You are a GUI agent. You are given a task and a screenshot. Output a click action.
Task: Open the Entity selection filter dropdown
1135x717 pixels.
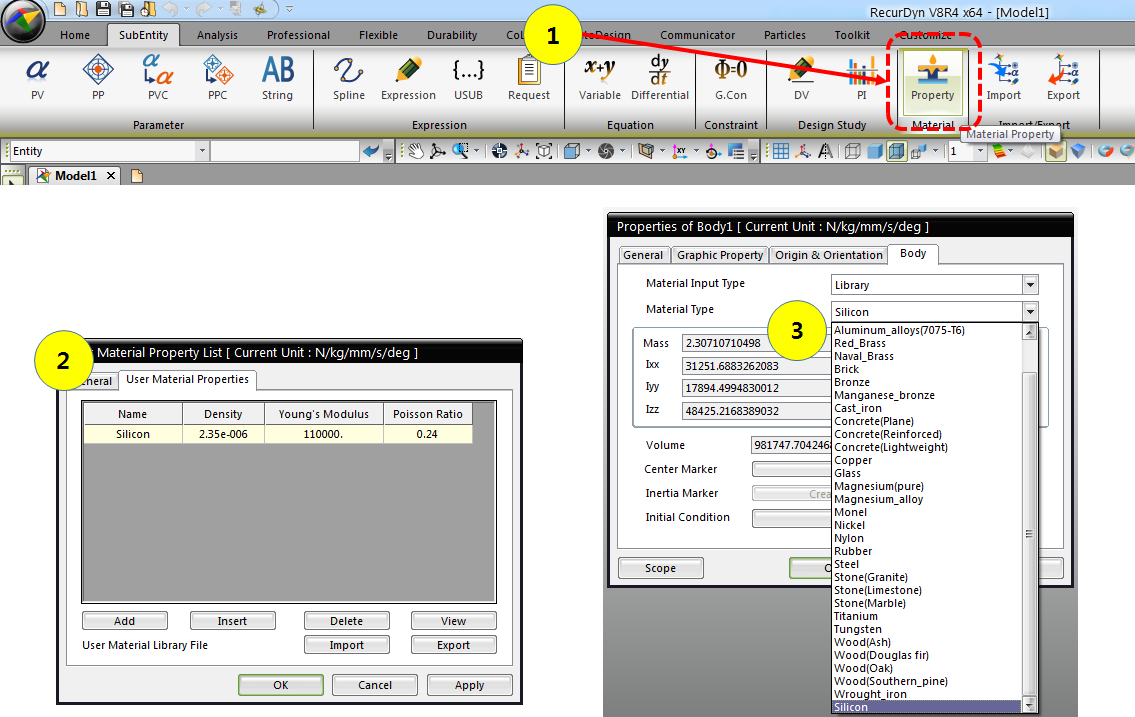(x=202, y=151)
